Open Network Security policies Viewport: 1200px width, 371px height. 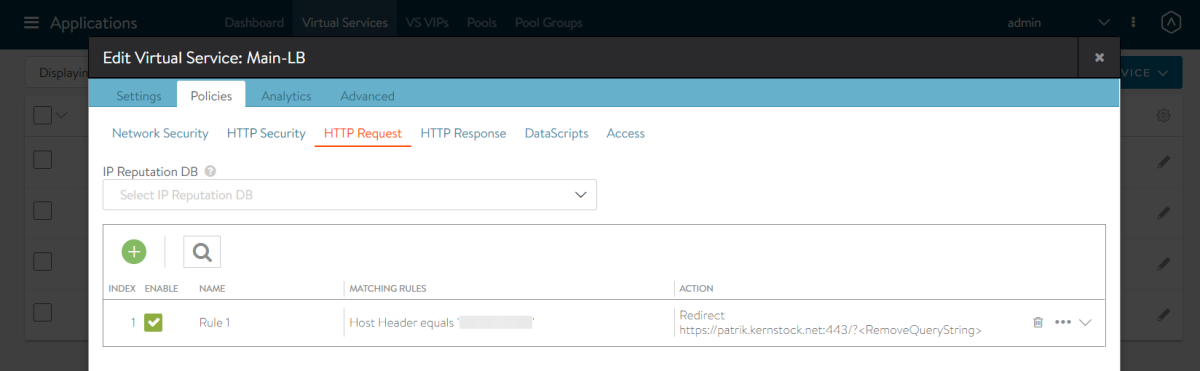[x=160, y=133]
